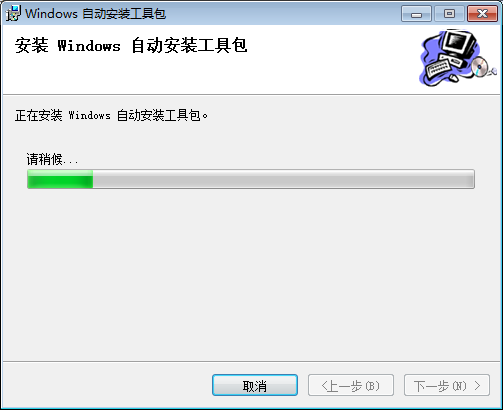The image size is (503, 410).
Task: Click the CD disc in the banner artwork
Action: point(479,67)
